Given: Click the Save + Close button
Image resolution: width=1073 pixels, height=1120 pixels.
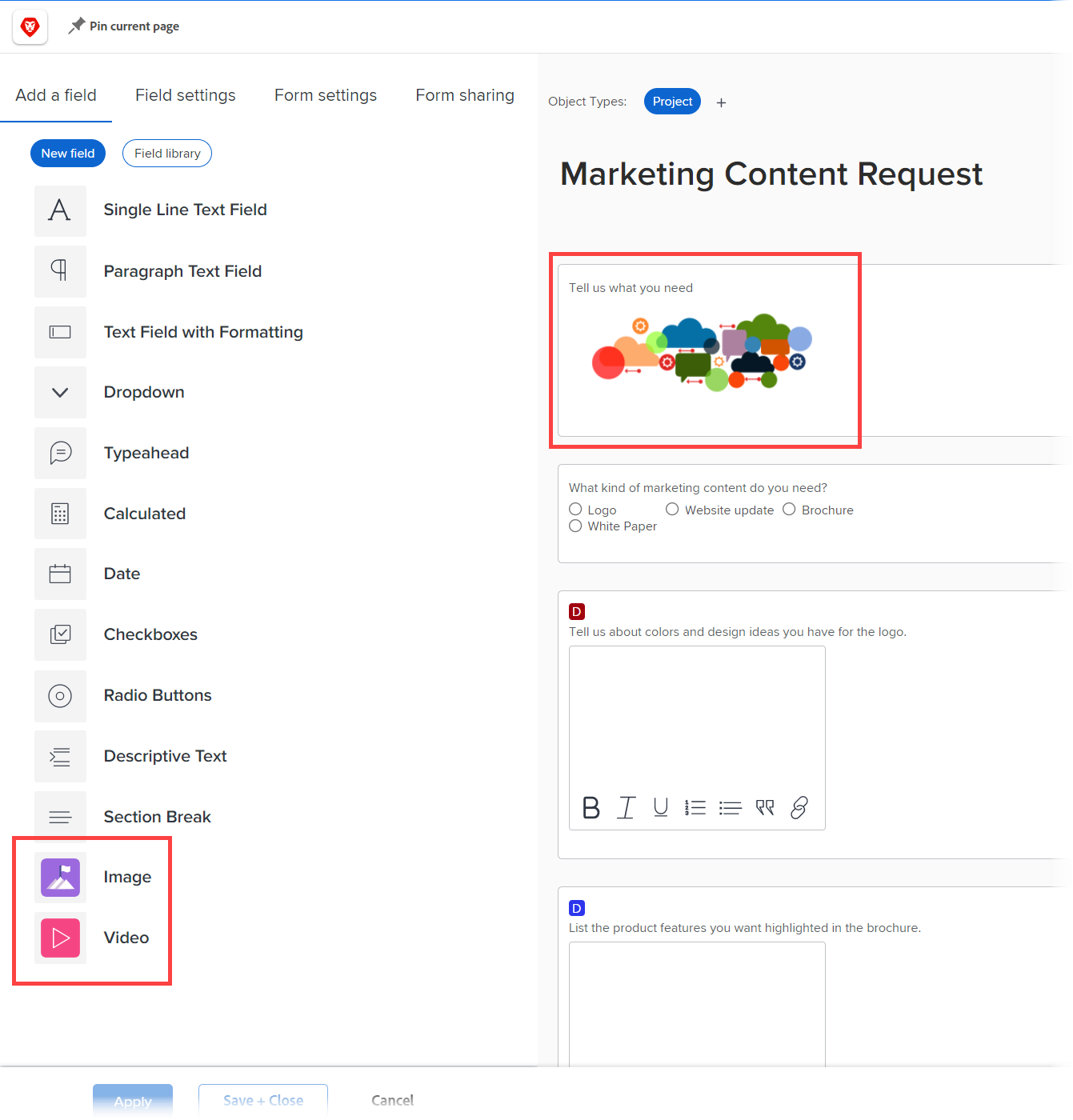Looking at the screenshot, I should (263, 1101).
